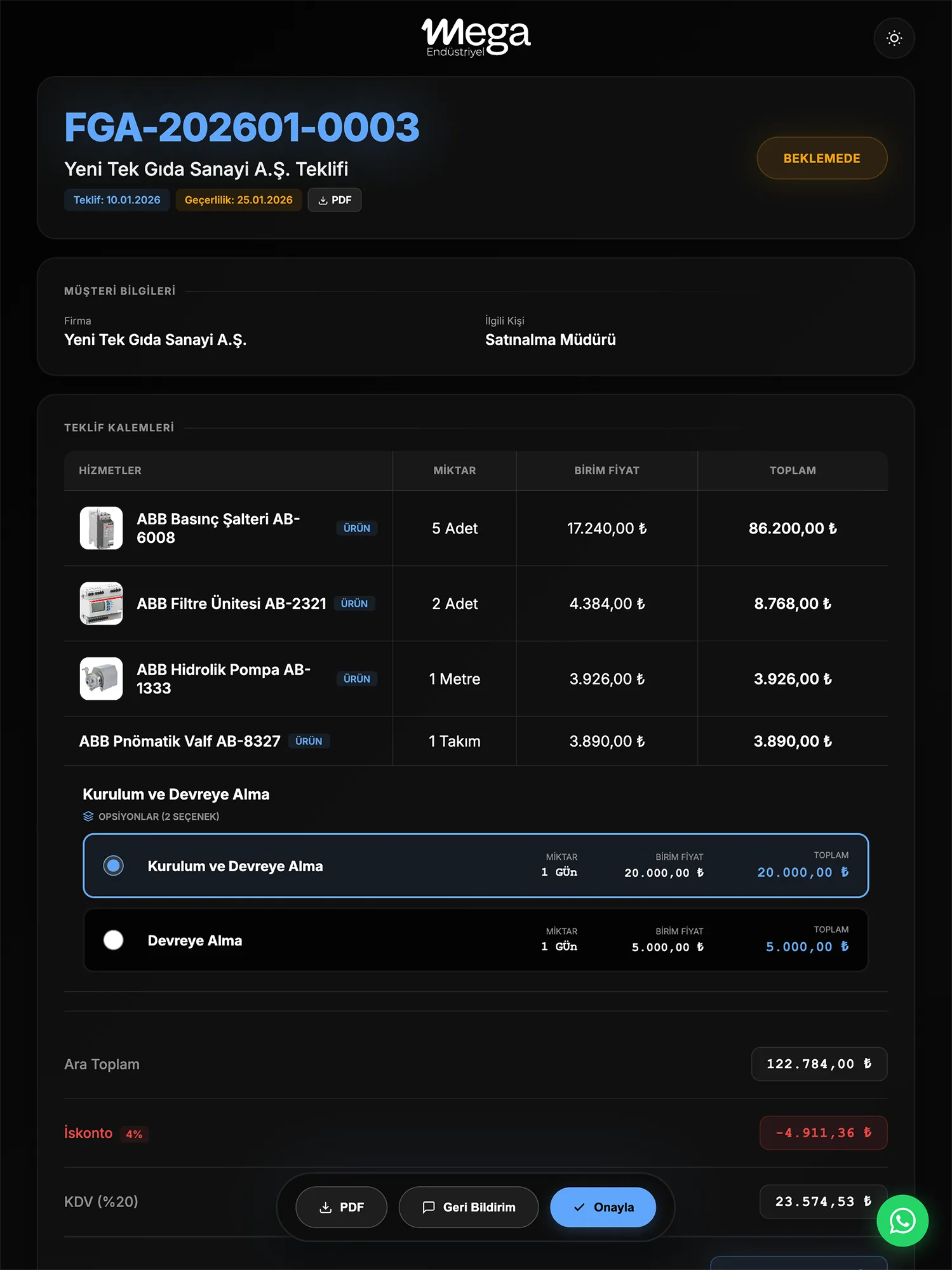Click the ÜRÜN tag beside ABB Filtre Ünitesi
952x1270 pixels.
click(354, 604)
